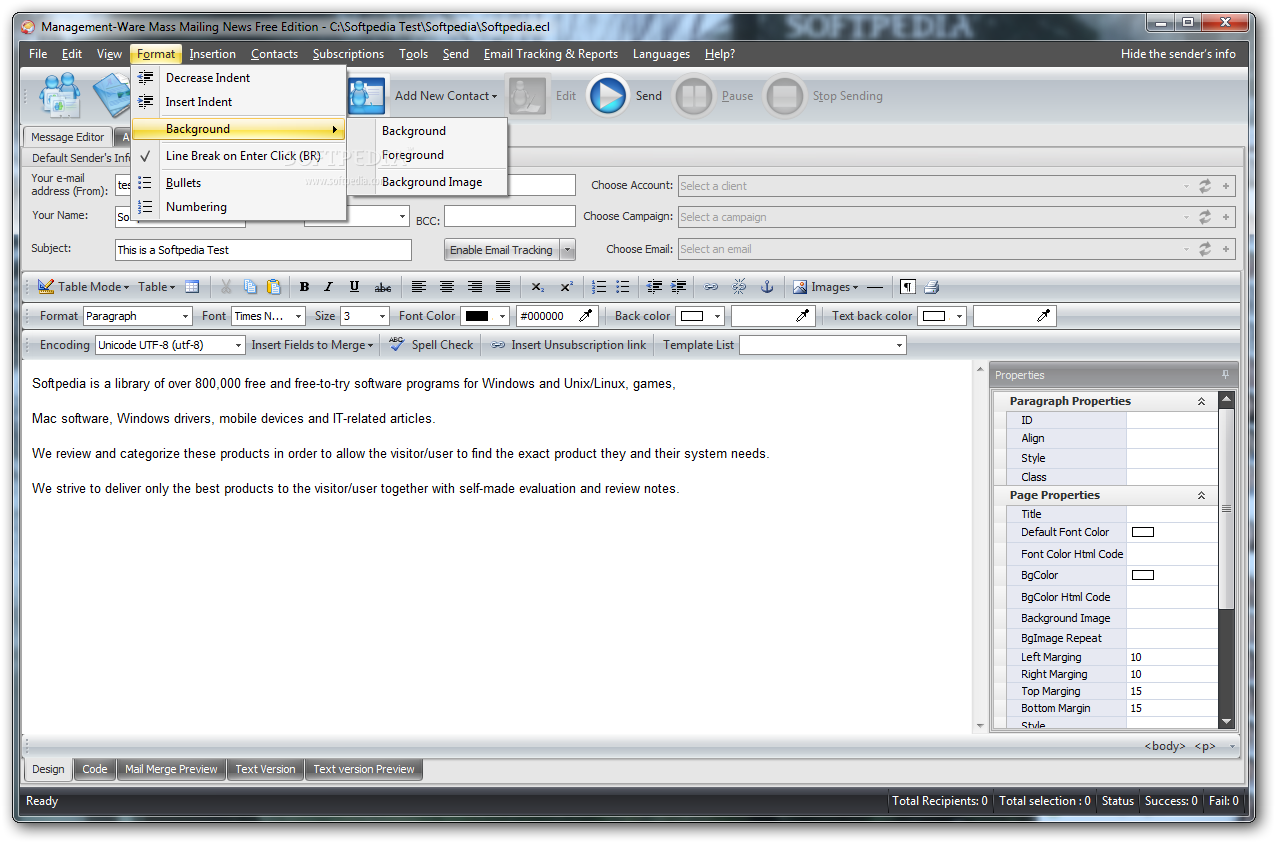Justify text alignment

[503, 287]
